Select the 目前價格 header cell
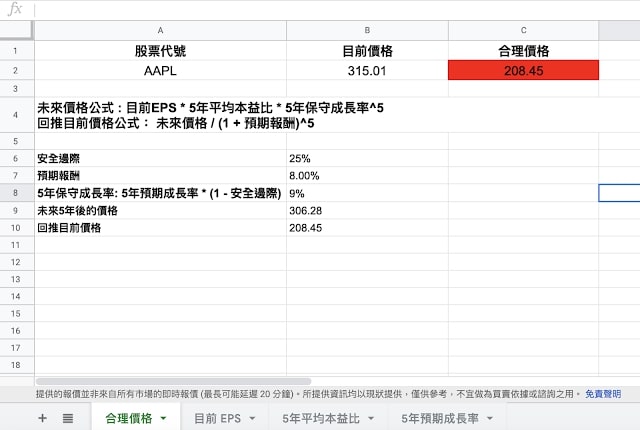This screenshot has width=640, height=430. (367, 51)
